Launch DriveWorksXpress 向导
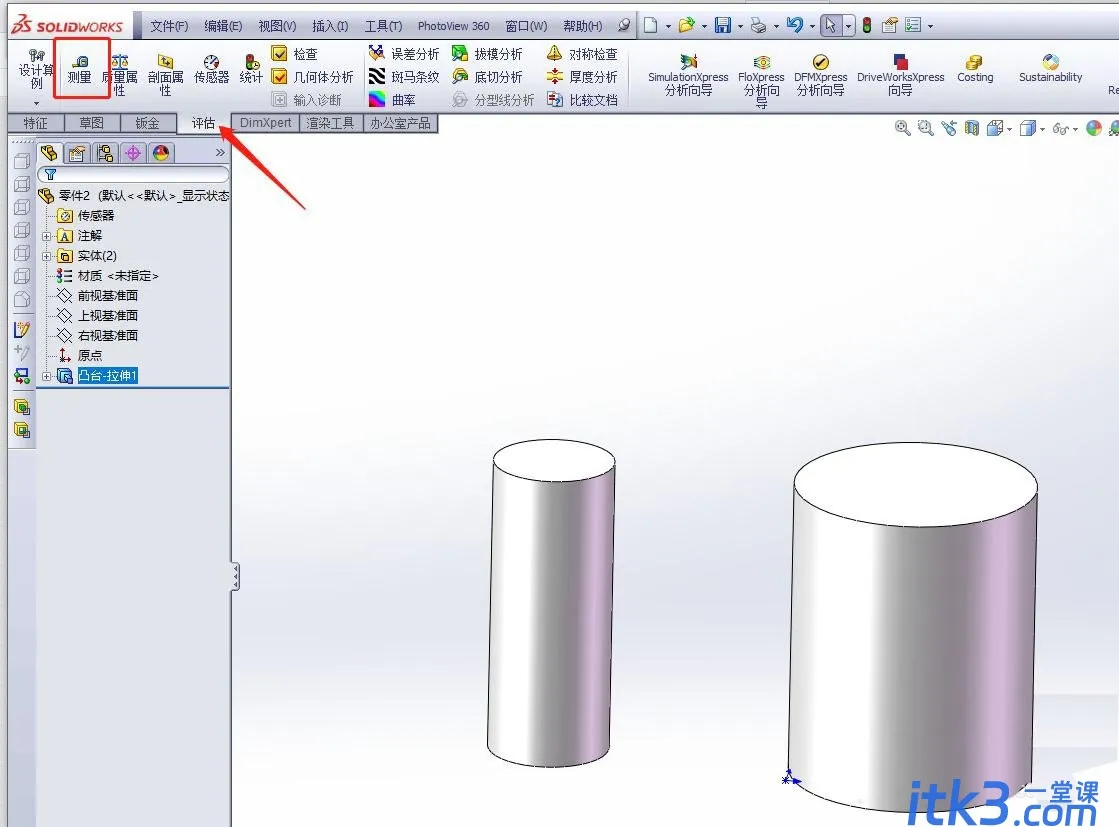This screenshot has height=827, width=1119. (x=901, y=75)
